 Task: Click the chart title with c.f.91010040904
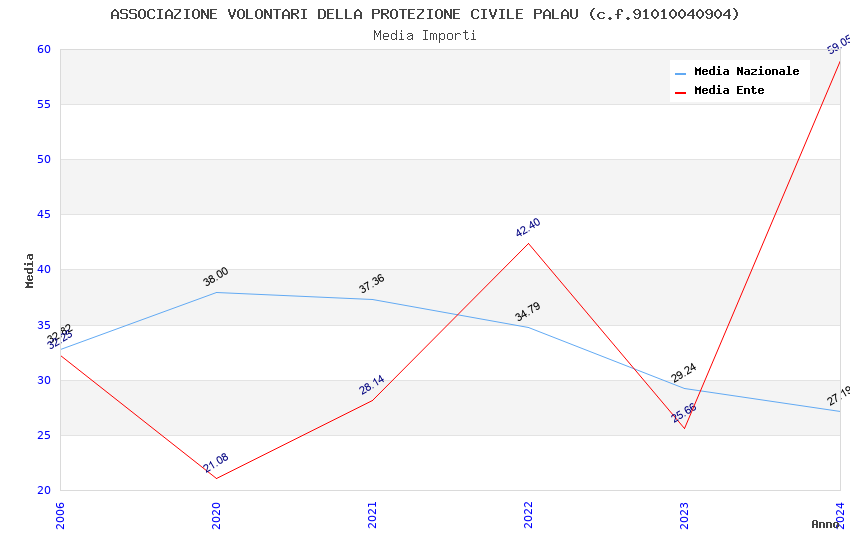pos(425,14)
